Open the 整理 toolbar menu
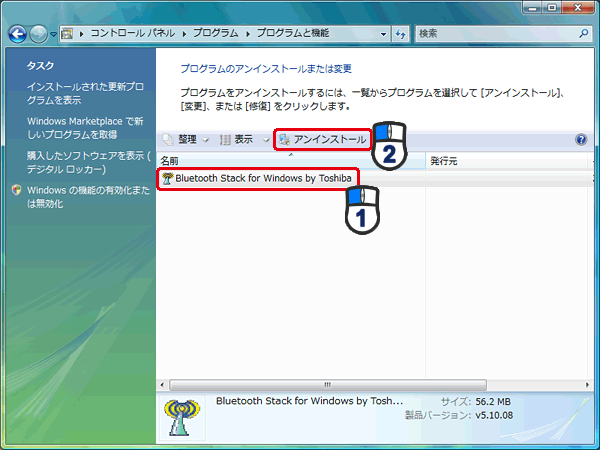The width and height of the screenshot is (600, 450). point(187,140)
